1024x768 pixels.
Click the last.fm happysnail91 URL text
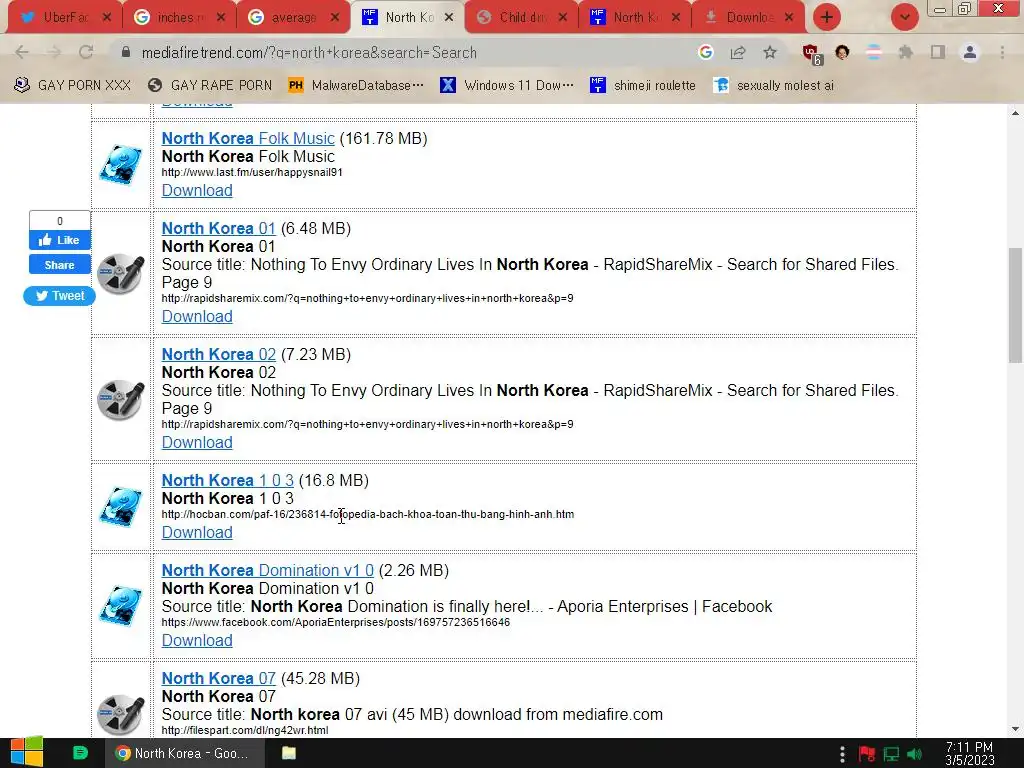252,172
